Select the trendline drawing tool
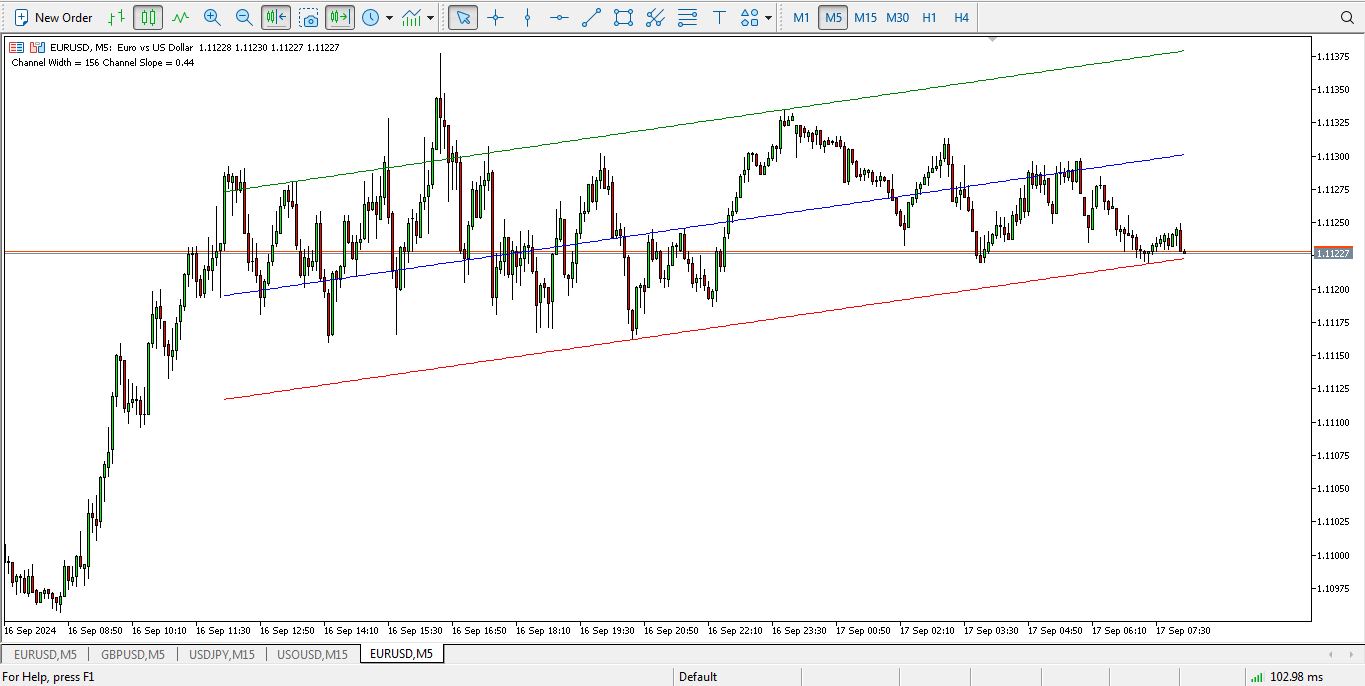The width and height of the screenshot is (1365, 686). coord(591,17)
